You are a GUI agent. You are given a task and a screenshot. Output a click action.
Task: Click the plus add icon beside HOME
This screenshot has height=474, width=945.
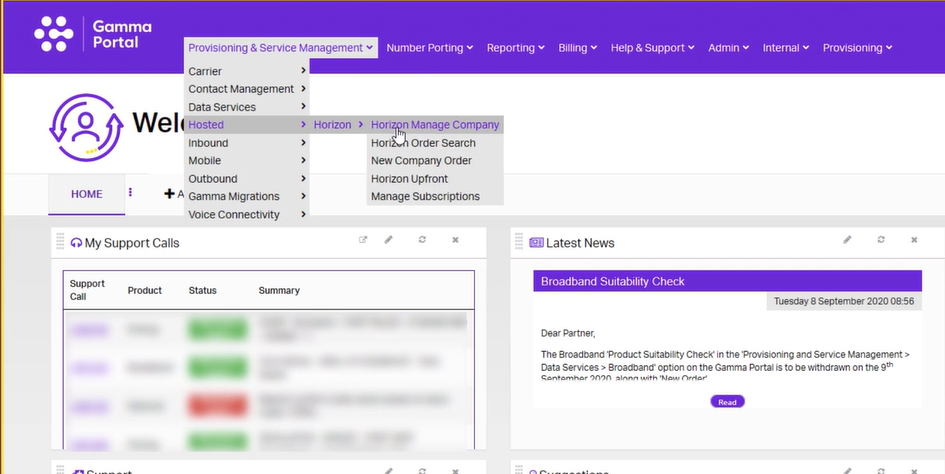tap(169, 194)
